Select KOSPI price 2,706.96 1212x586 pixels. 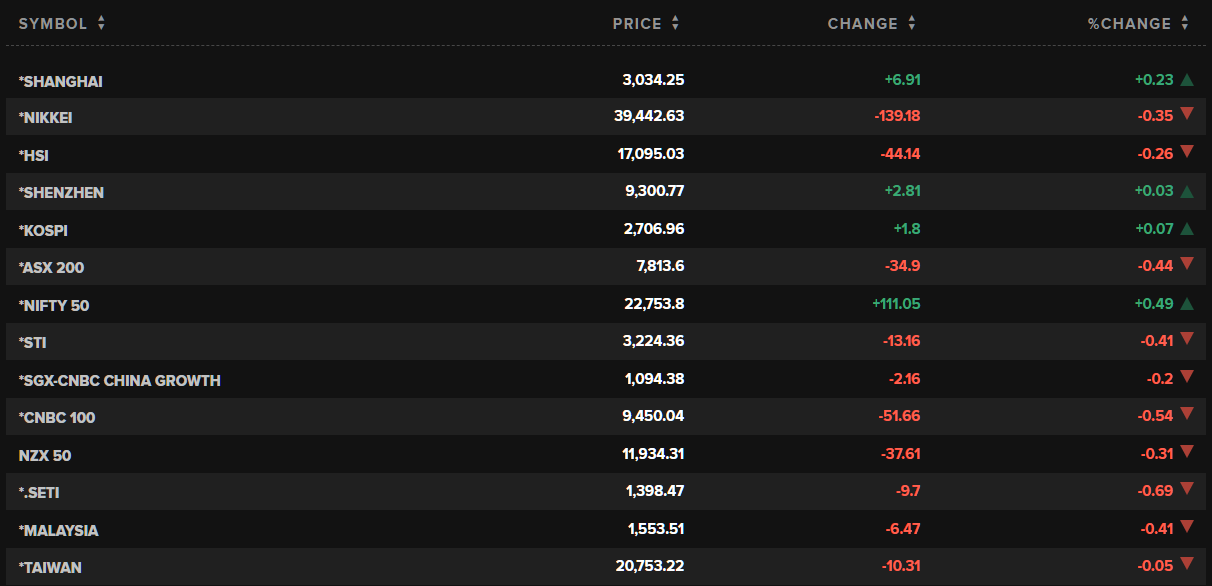tap(654, 229)
